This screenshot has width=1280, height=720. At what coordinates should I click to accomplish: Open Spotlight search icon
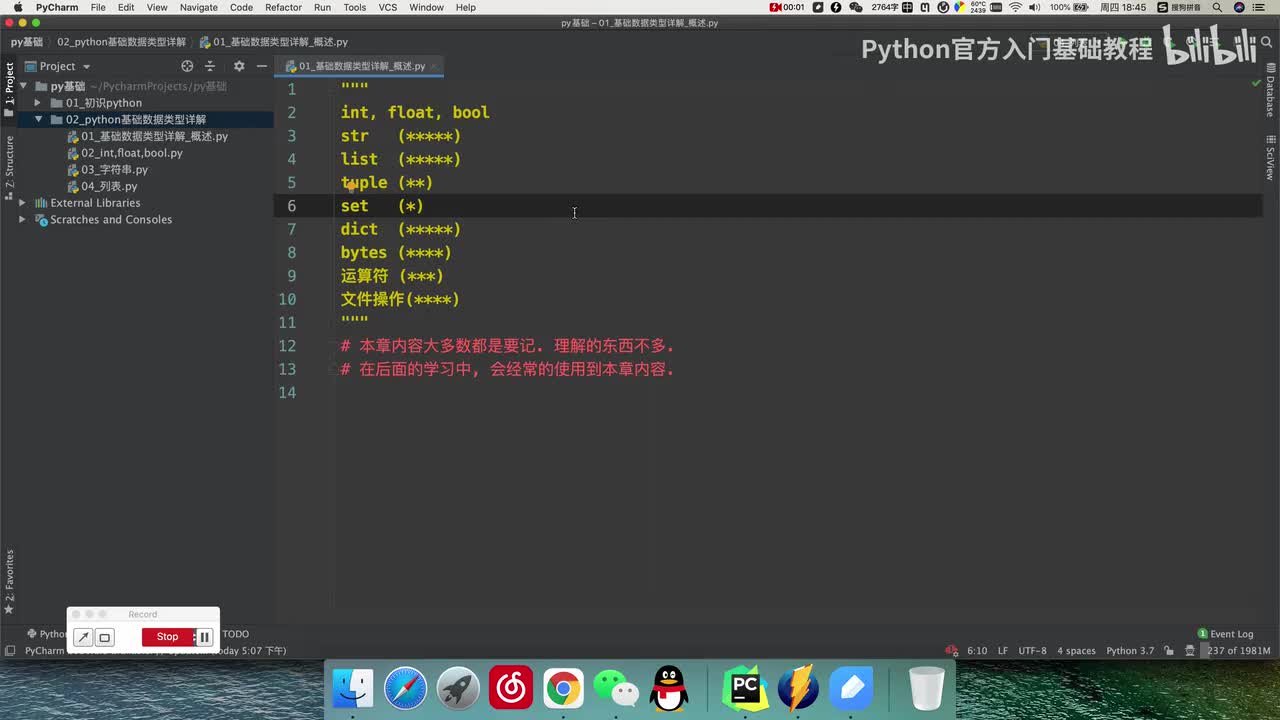point(1217,7)
